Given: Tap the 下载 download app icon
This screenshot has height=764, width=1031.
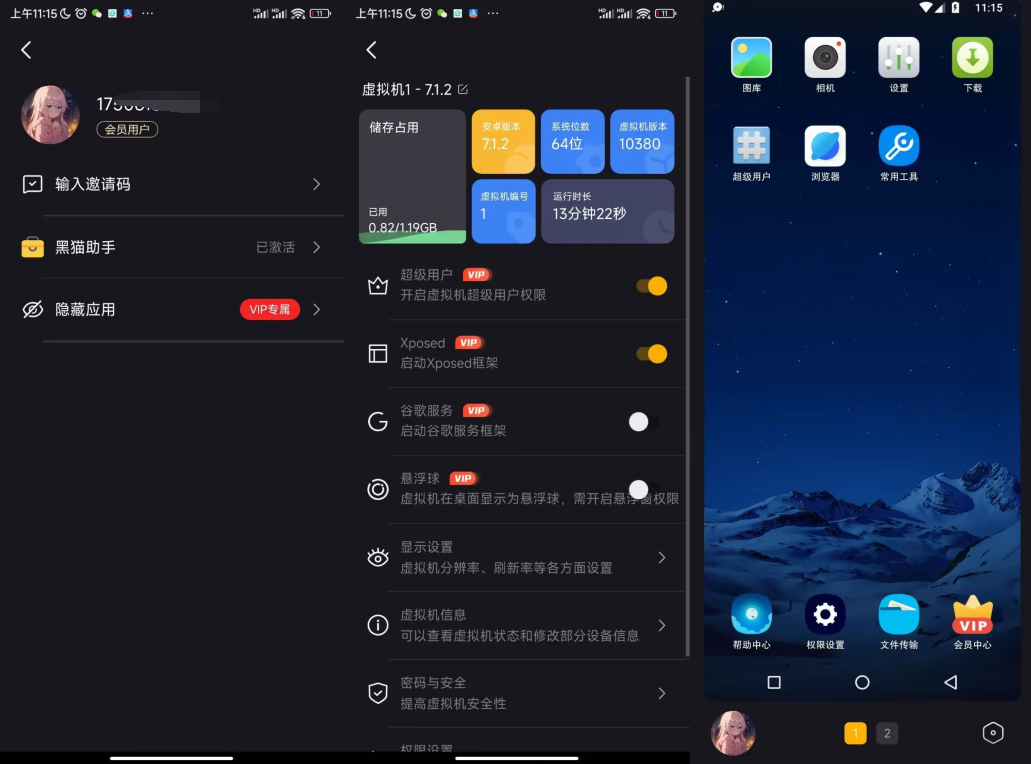Looking at the screenshot, I should (972, 59).
